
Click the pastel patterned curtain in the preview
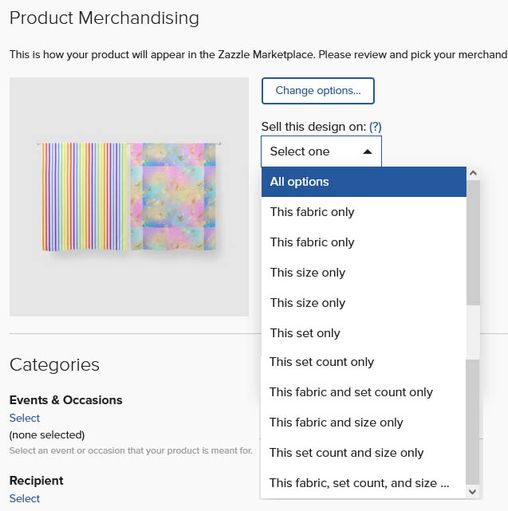pyautogui.click(x=173, y=197)
